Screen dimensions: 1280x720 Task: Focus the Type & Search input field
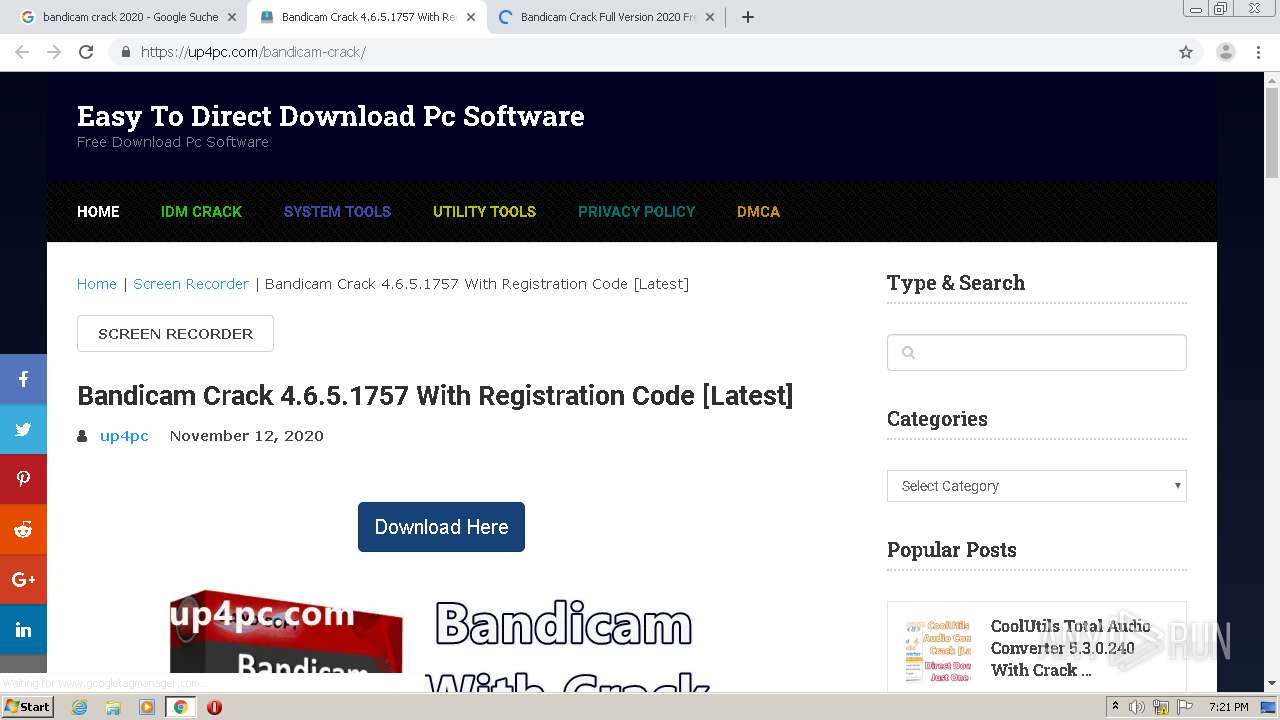[x=1036, y=352]
